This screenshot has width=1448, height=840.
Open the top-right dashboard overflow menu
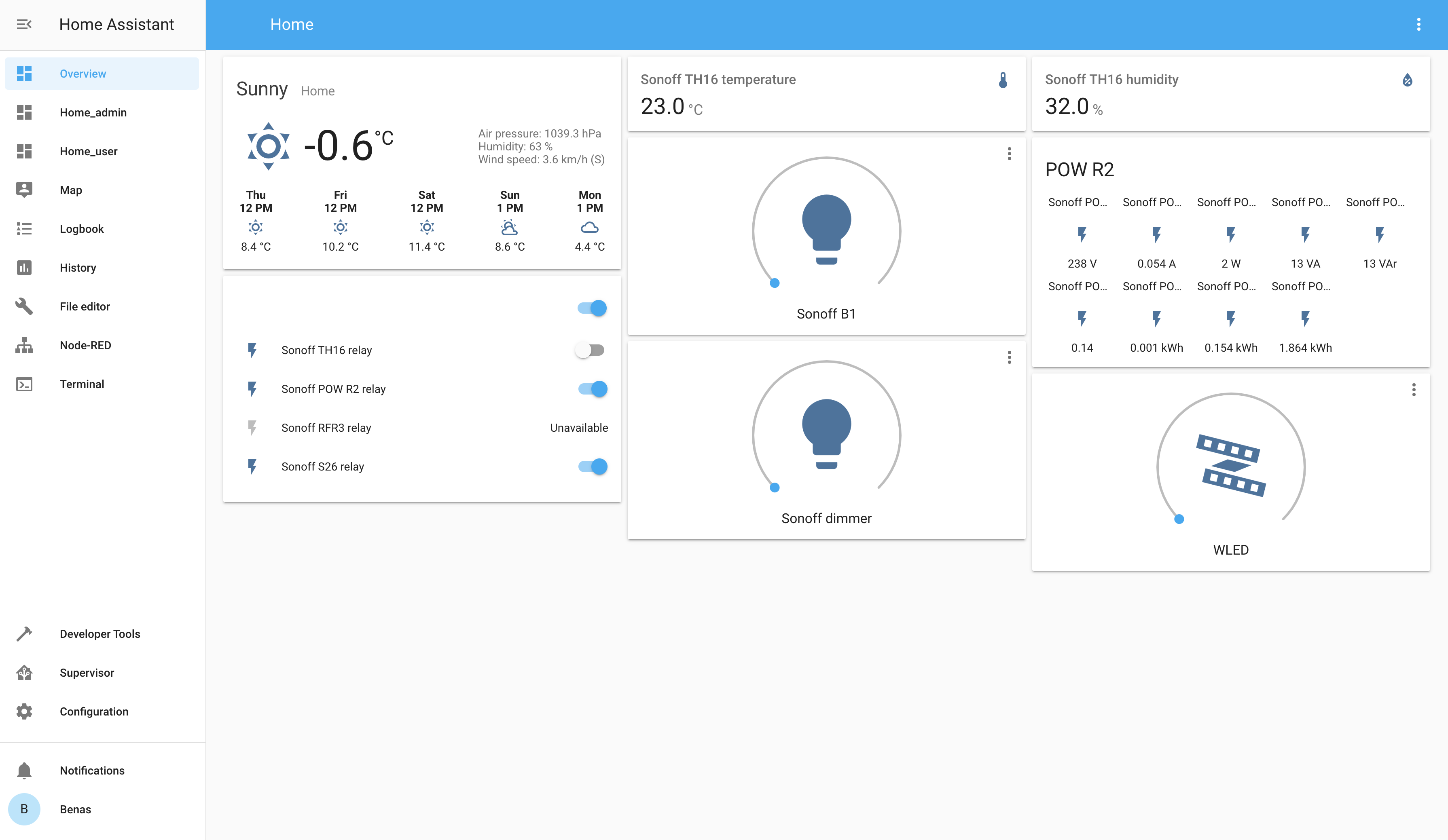pos(1418,24)
